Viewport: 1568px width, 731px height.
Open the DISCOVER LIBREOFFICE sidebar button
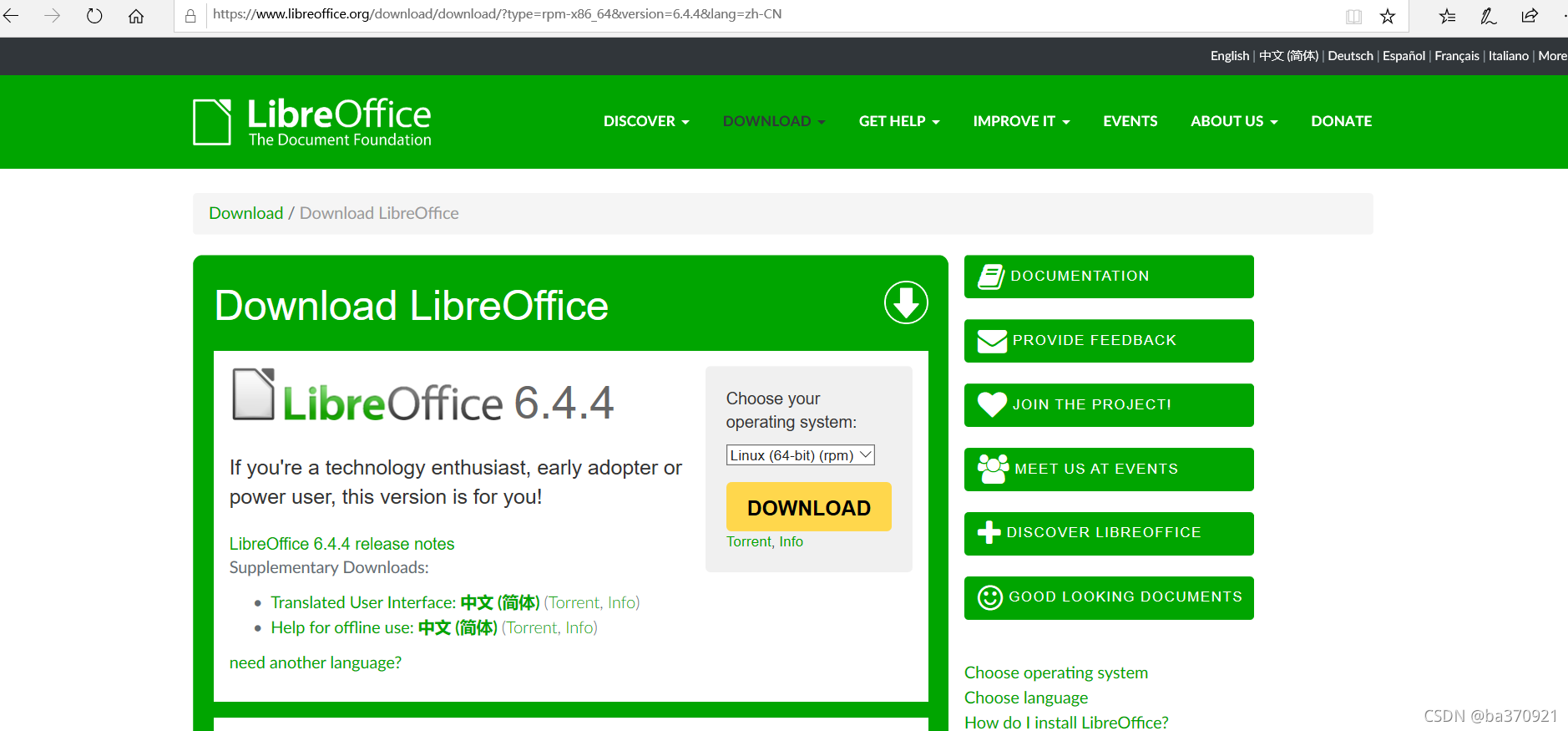coord(1109,534)
